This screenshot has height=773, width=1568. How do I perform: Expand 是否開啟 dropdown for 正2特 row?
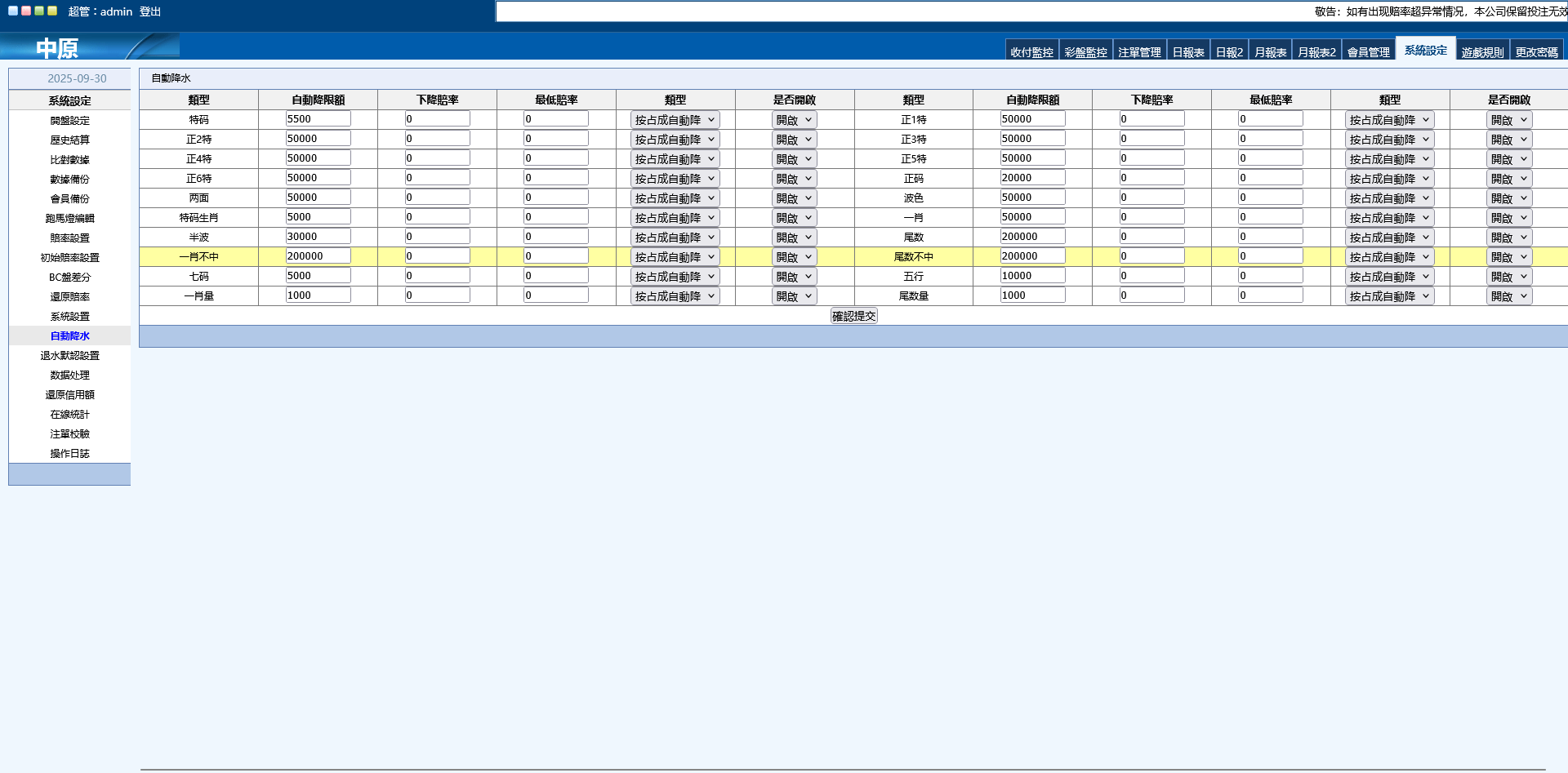[x=794, y=140]
